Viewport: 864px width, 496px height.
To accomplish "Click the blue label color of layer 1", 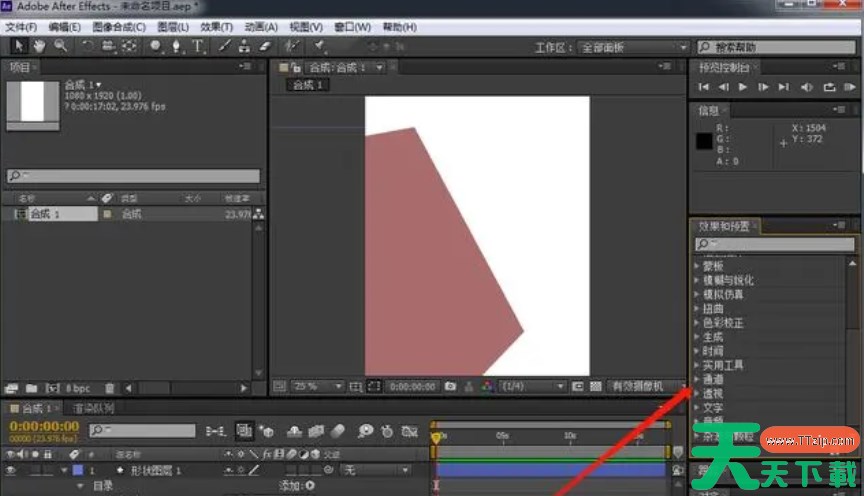I will (x=77, y=470).
